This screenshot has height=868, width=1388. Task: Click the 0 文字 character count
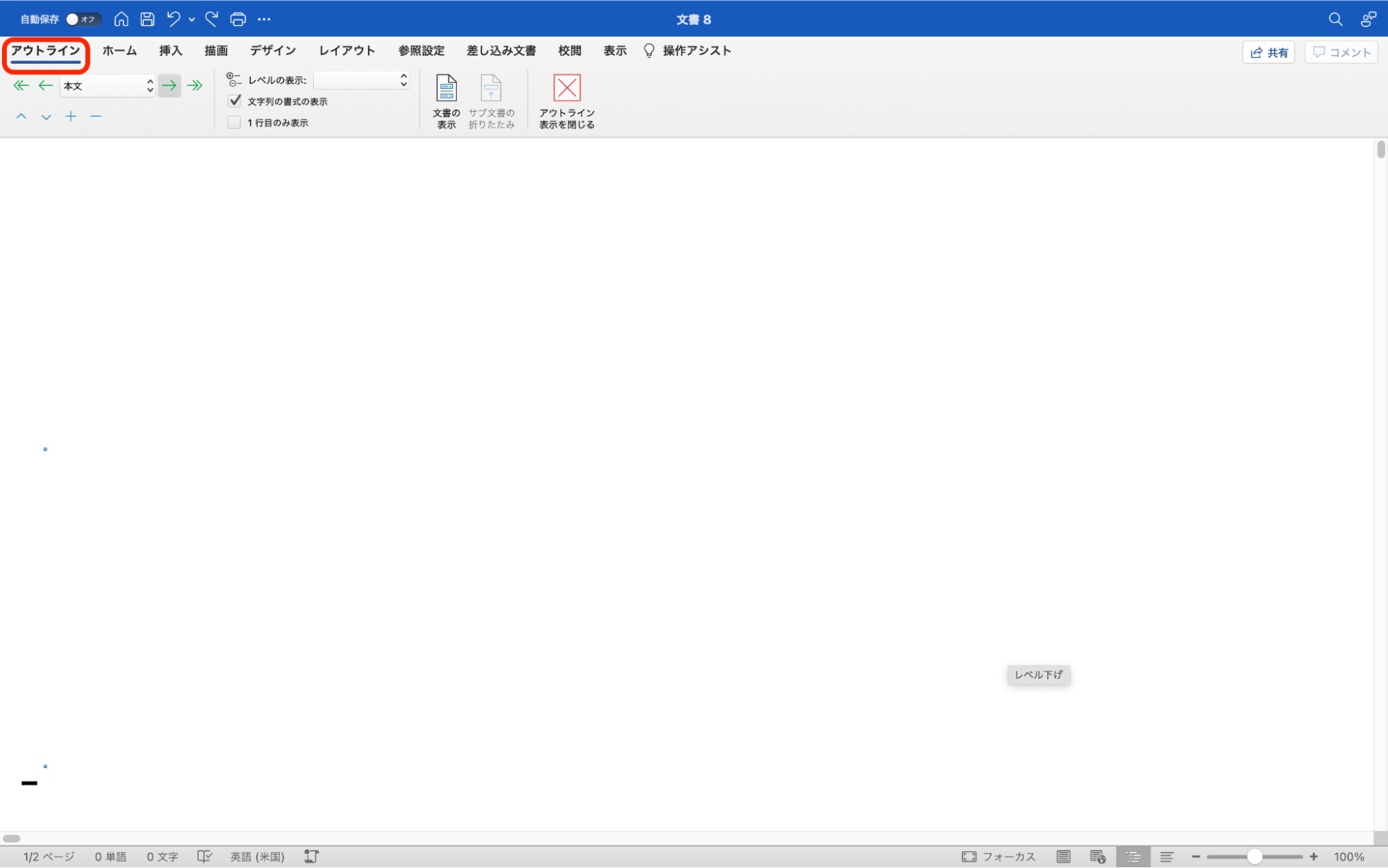tap(162, 857)
